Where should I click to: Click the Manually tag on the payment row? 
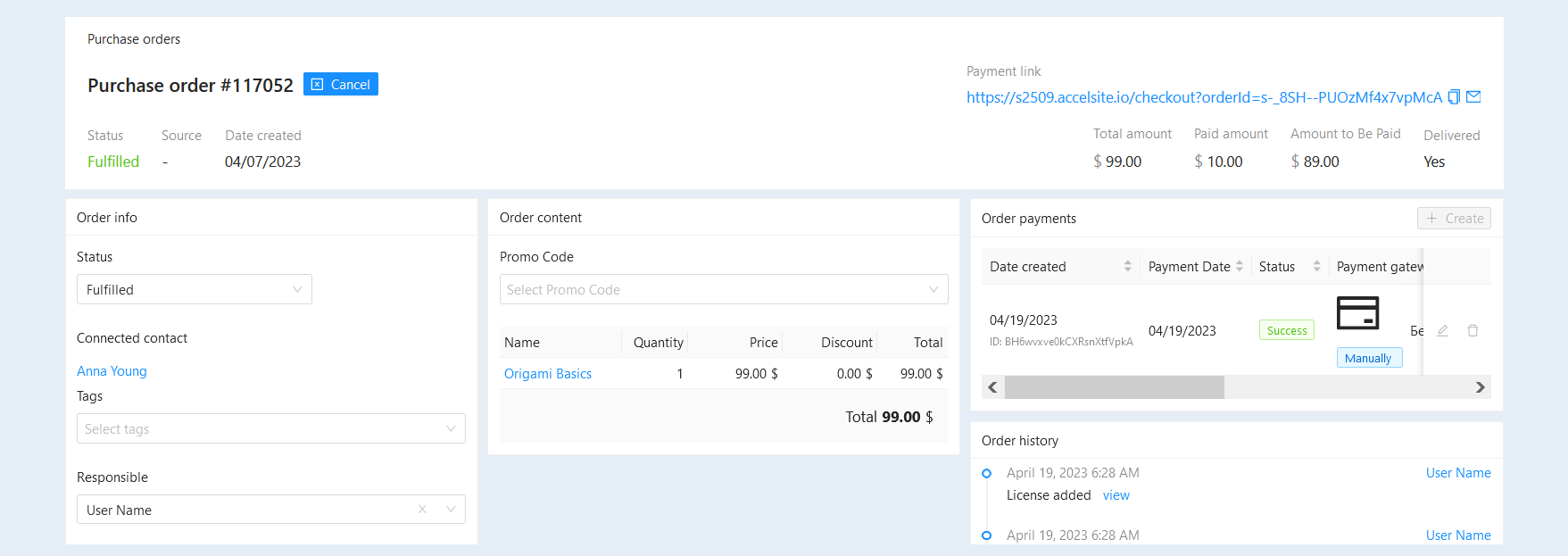point(1368,358)
